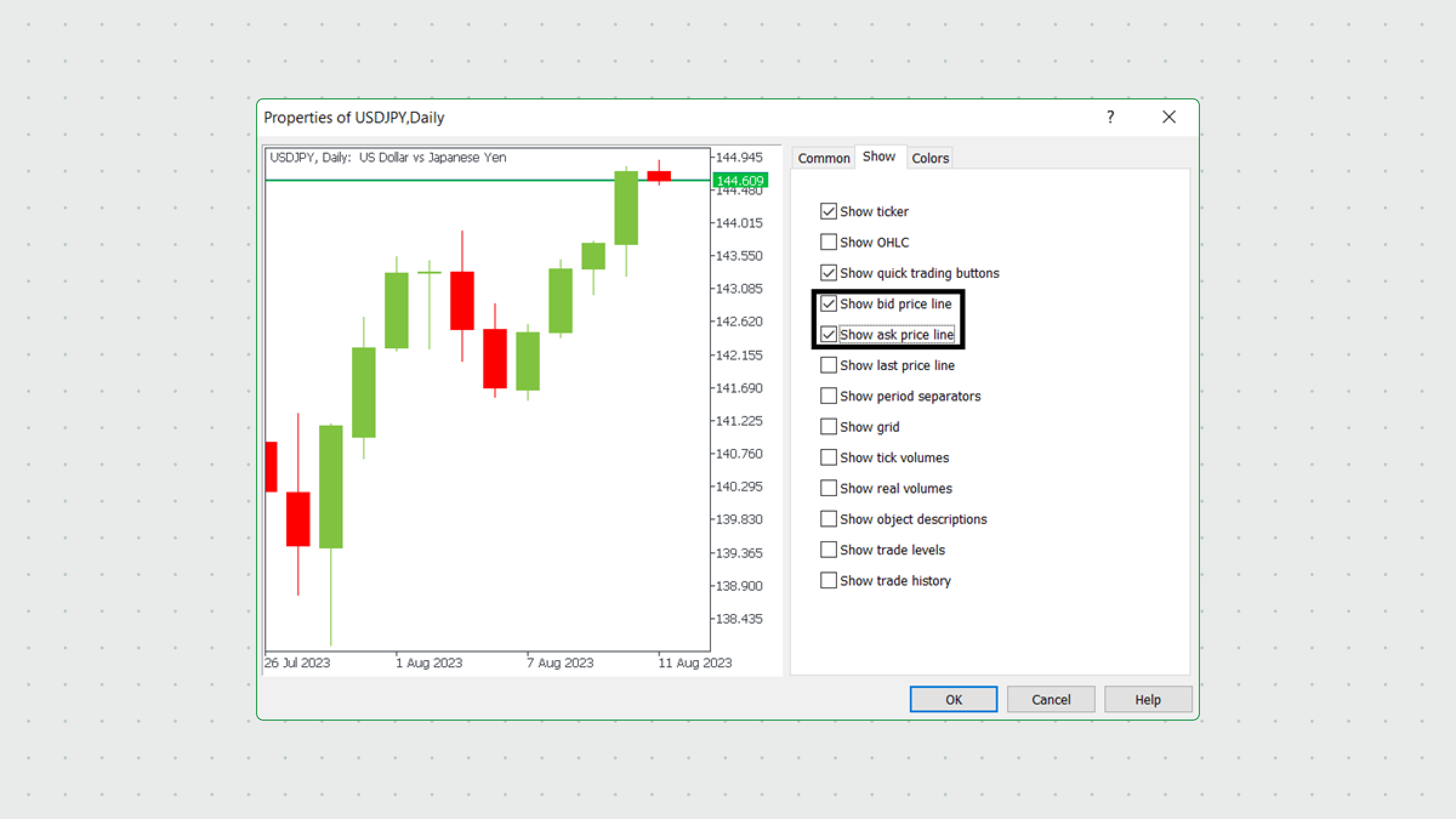Turn on Show period separators

[x=828, y=396]
